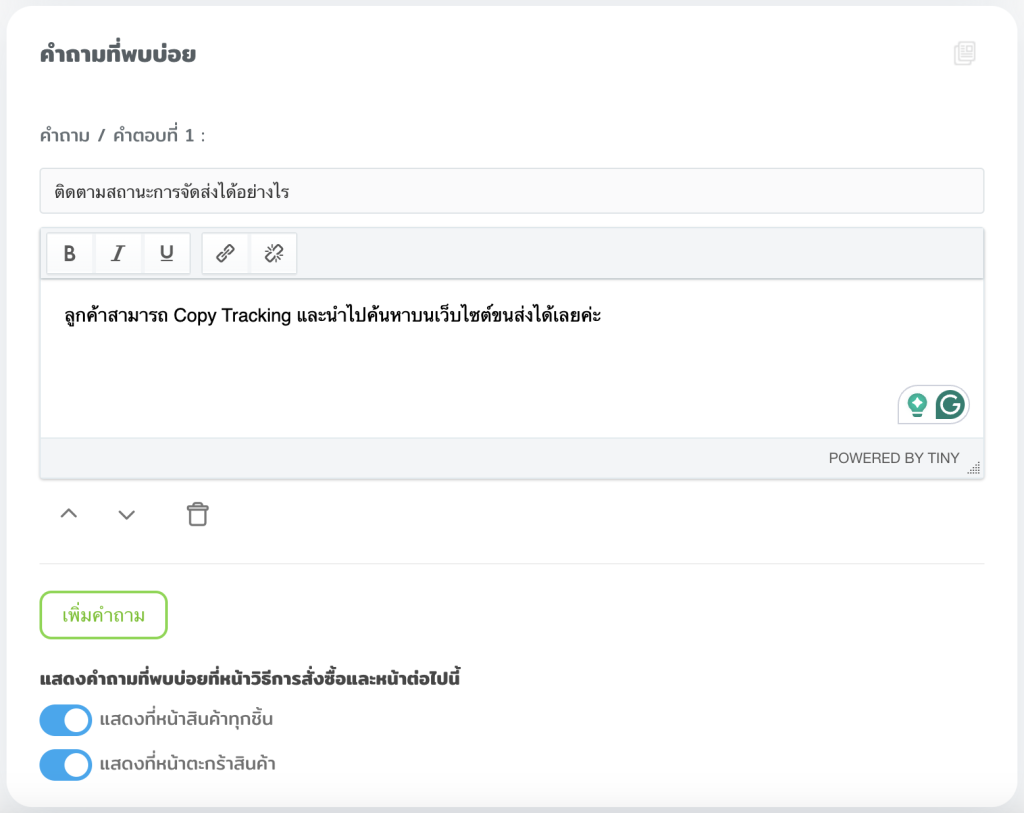Viewport: 1024px width, 813px height.
Task: Open the POWERED BY TINY link
Action: 893,458
